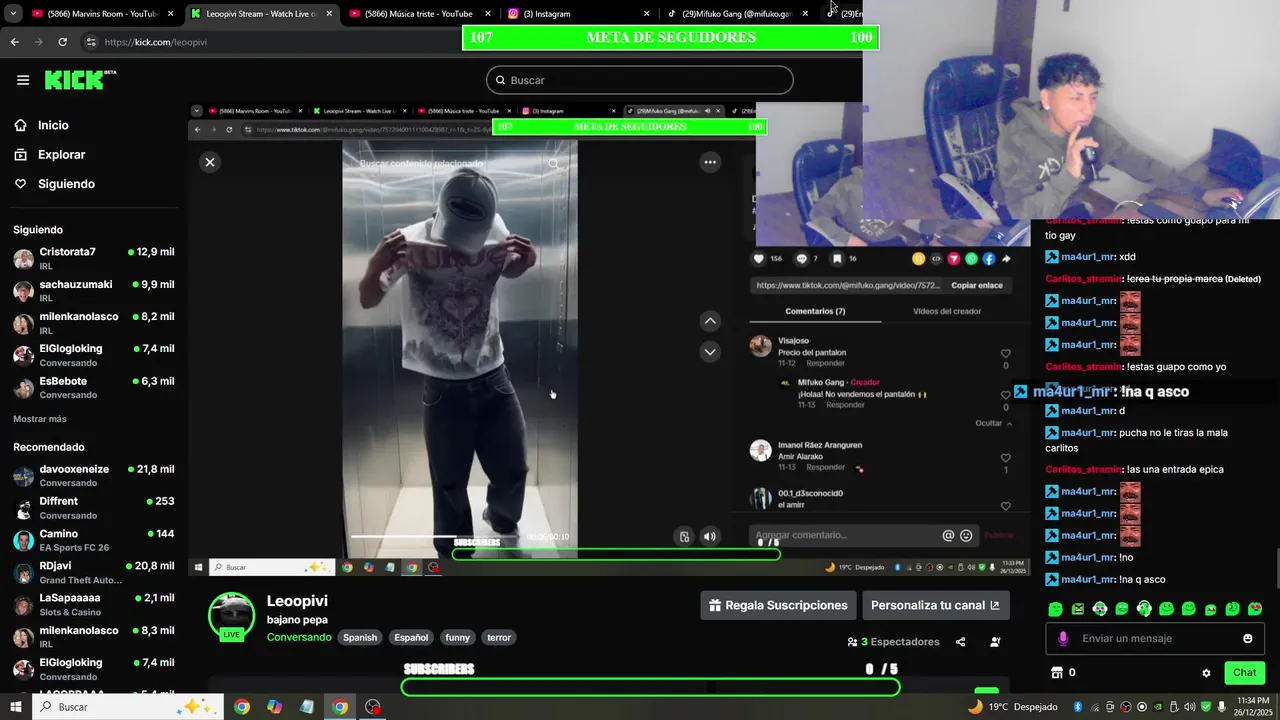Open Diffrent recommended channel
Image resolution: width=1280 pixels, height=720 pixels.
[94, 507]
